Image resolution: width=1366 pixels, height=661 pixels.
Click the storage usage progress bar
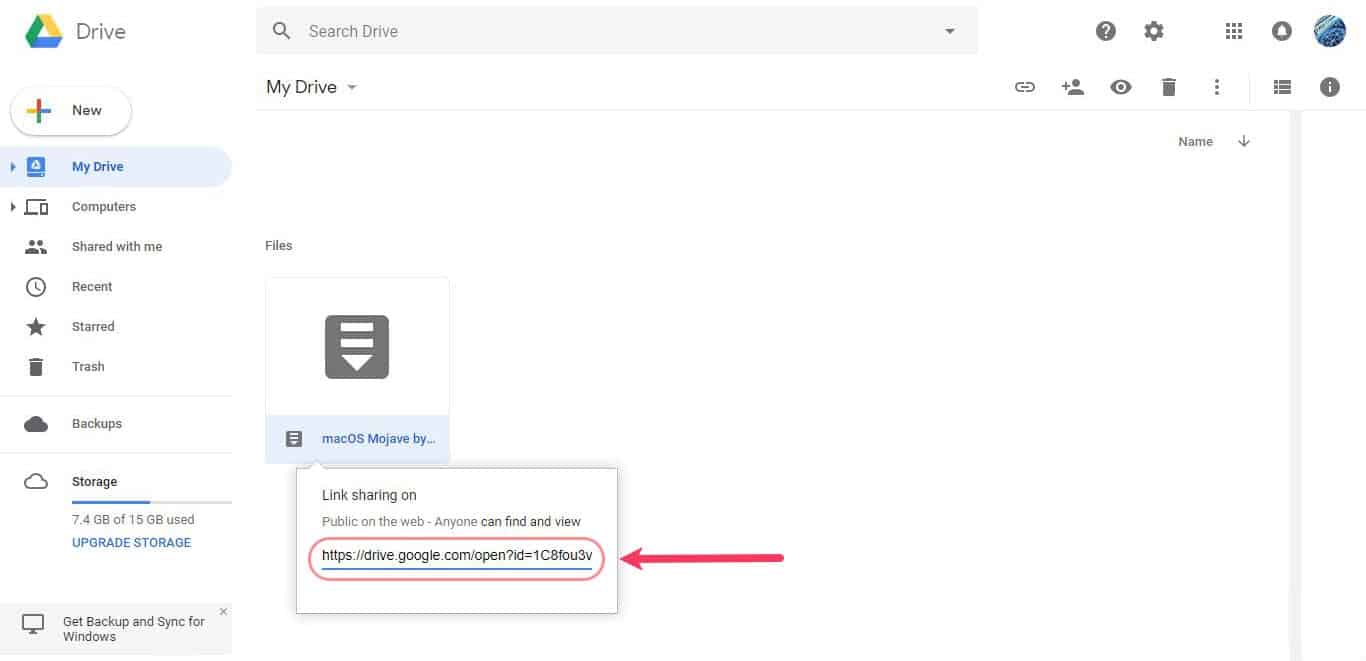[151, 500]
